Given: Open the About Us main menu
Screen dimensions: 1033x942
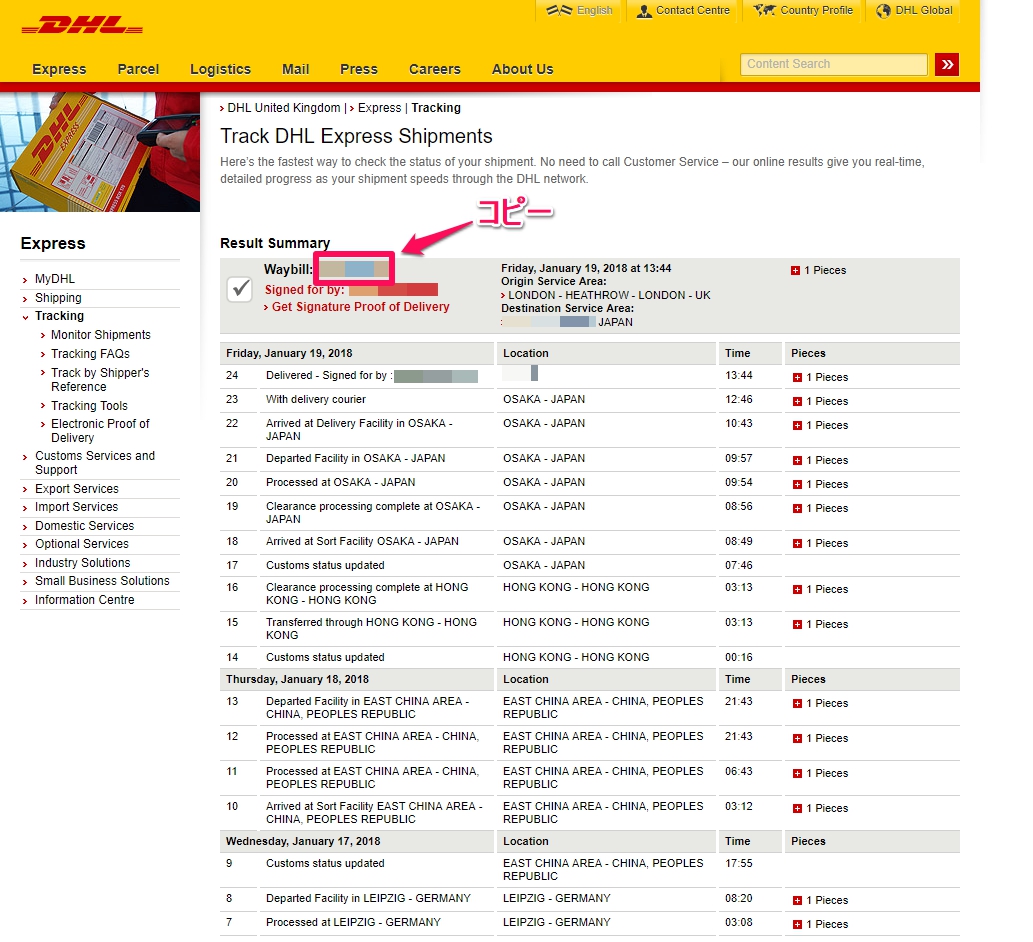Looking at the screenshot, I should click(522, 69).
